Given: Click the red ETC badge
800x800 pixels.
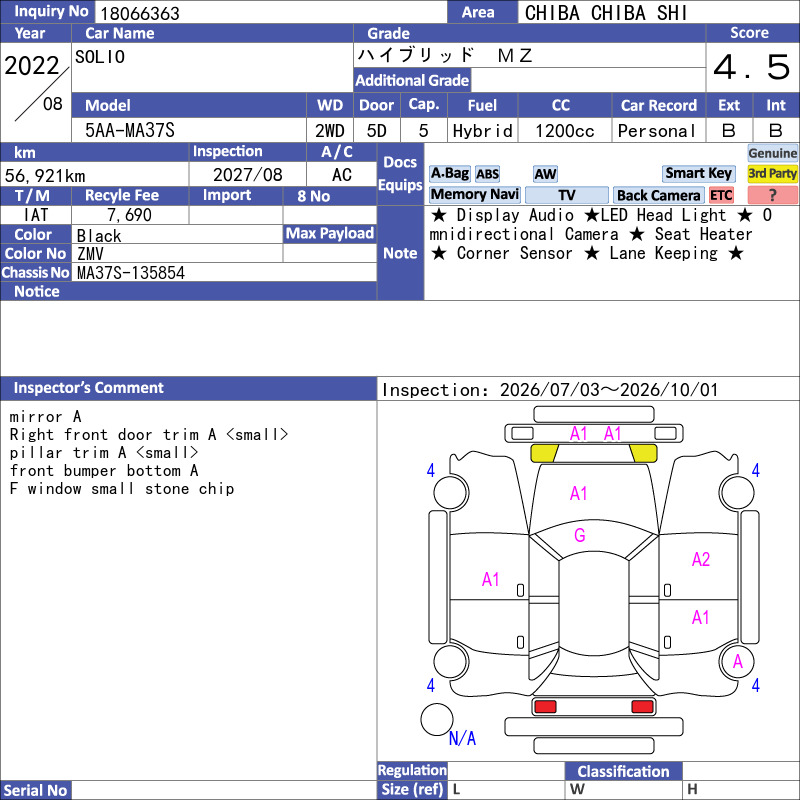Looking at the screenshot, I should pyautogui.click(x=721, y=195).
